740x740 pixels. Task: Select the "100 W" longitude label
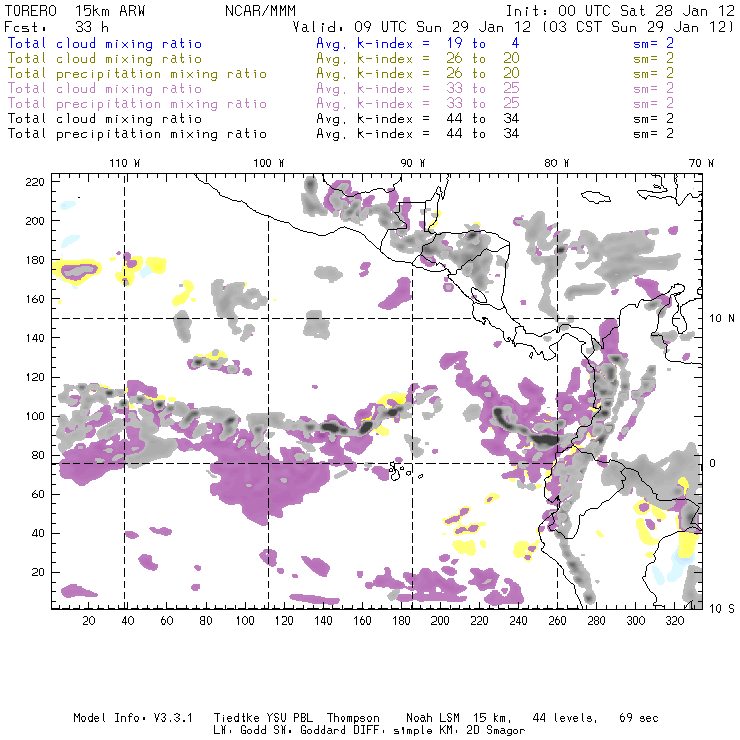tap(269, 163)
